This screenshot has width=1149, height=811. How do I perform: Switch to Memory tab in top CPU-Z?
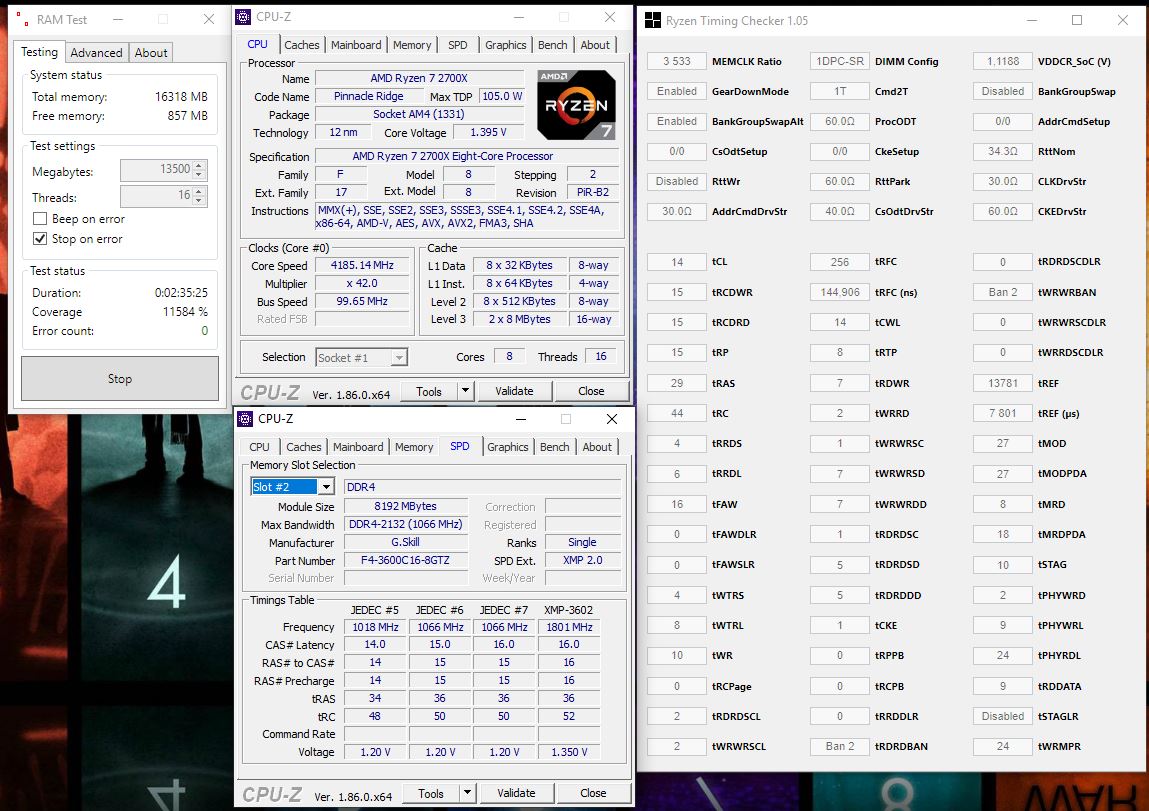pyautogui.click(x=412, y=45)
